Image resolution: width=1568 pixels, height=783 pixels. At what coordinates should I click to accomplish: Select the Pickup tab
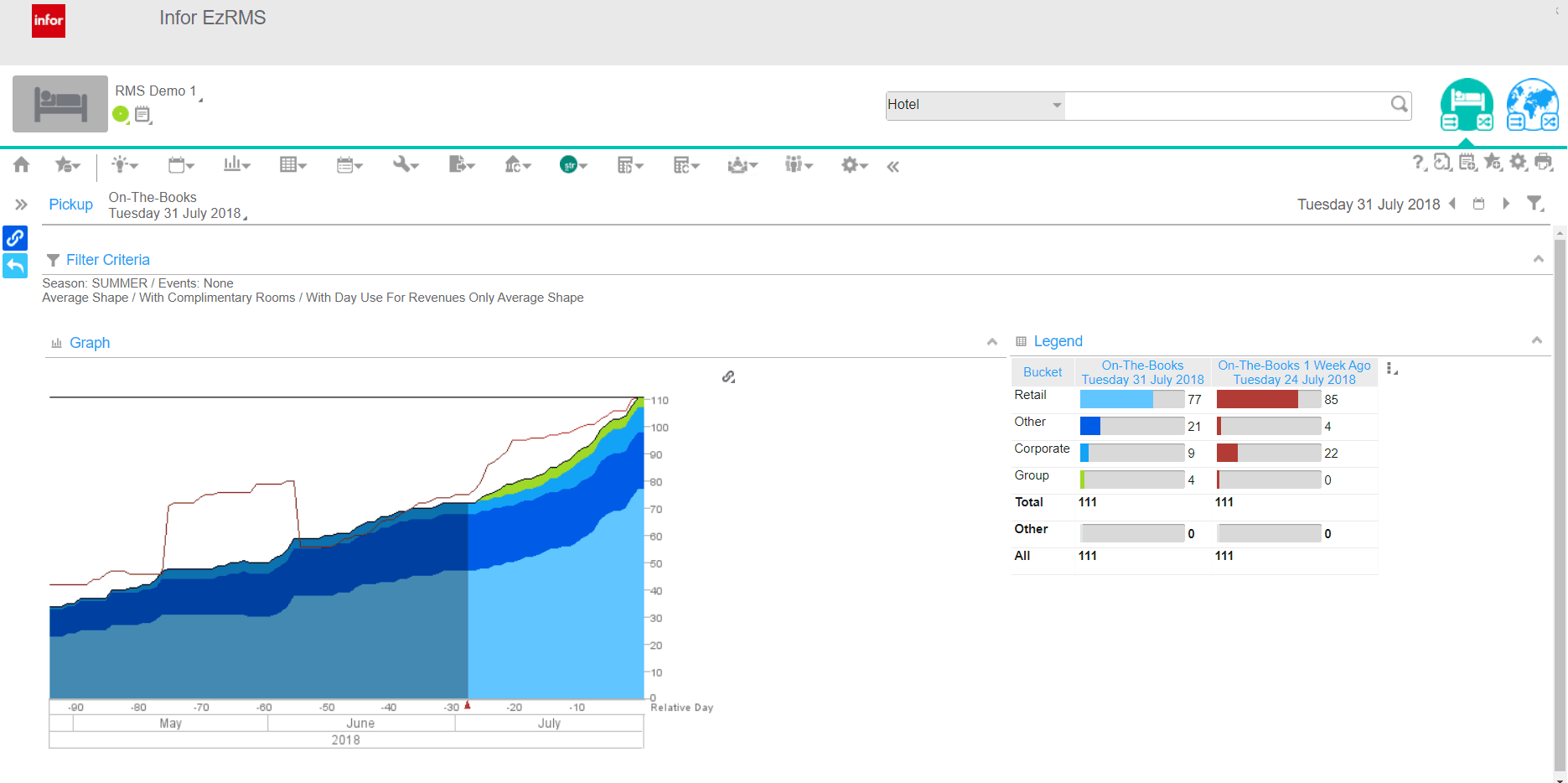[70, 204]
